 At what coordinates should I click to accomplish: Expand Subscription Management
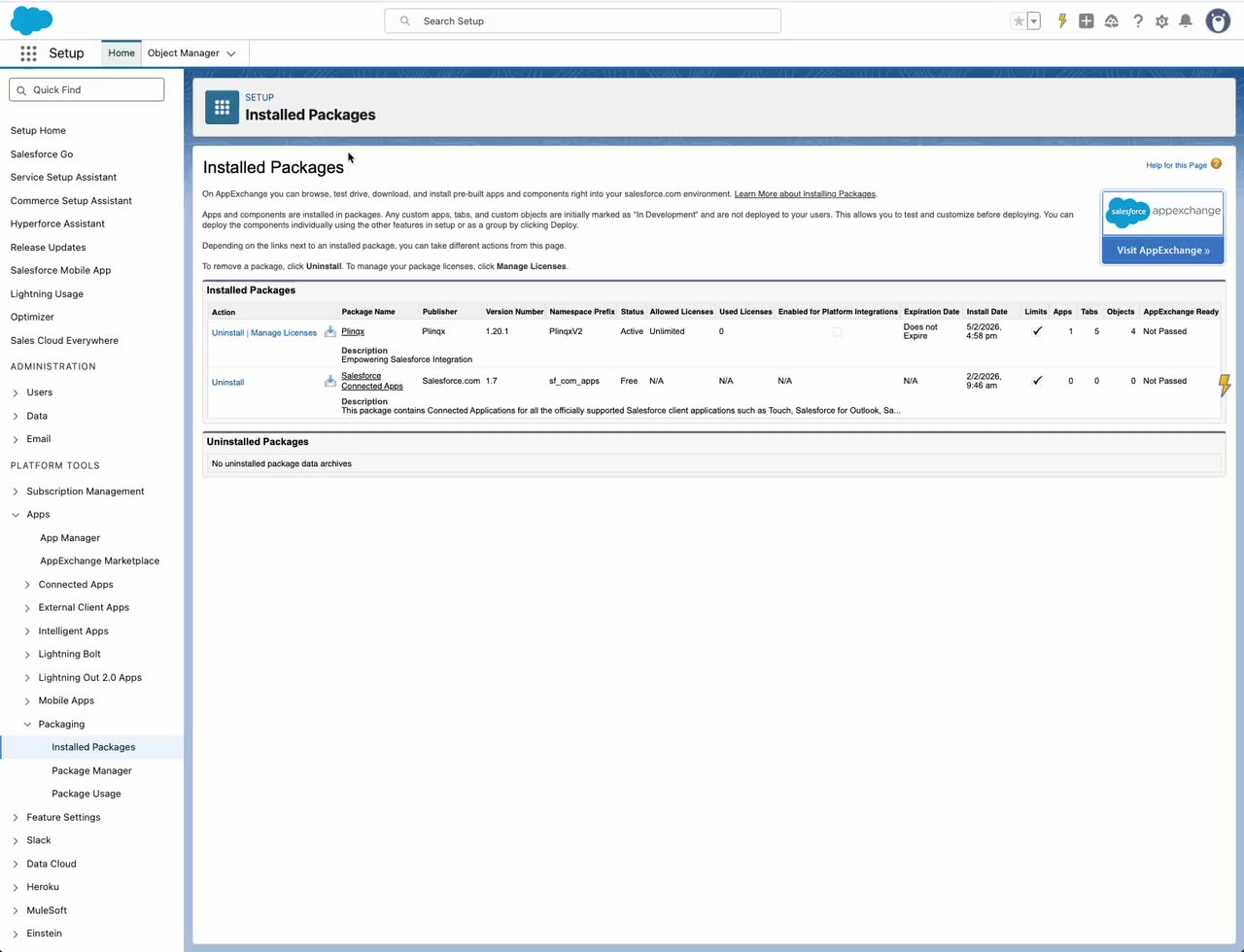pyautogui.click(x=16, y=492)
